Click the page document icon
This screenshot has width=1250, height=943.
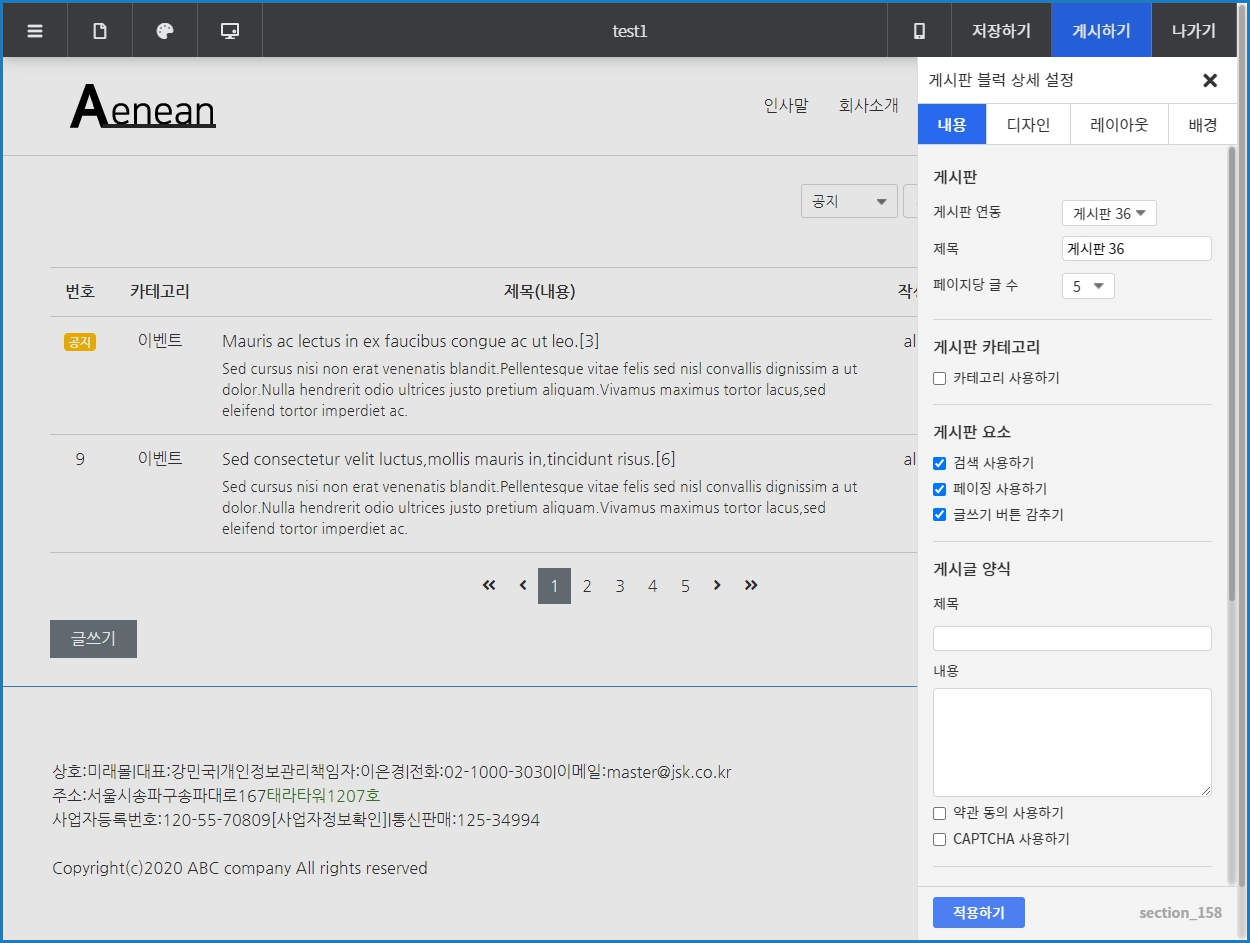(x=100, y=31)
